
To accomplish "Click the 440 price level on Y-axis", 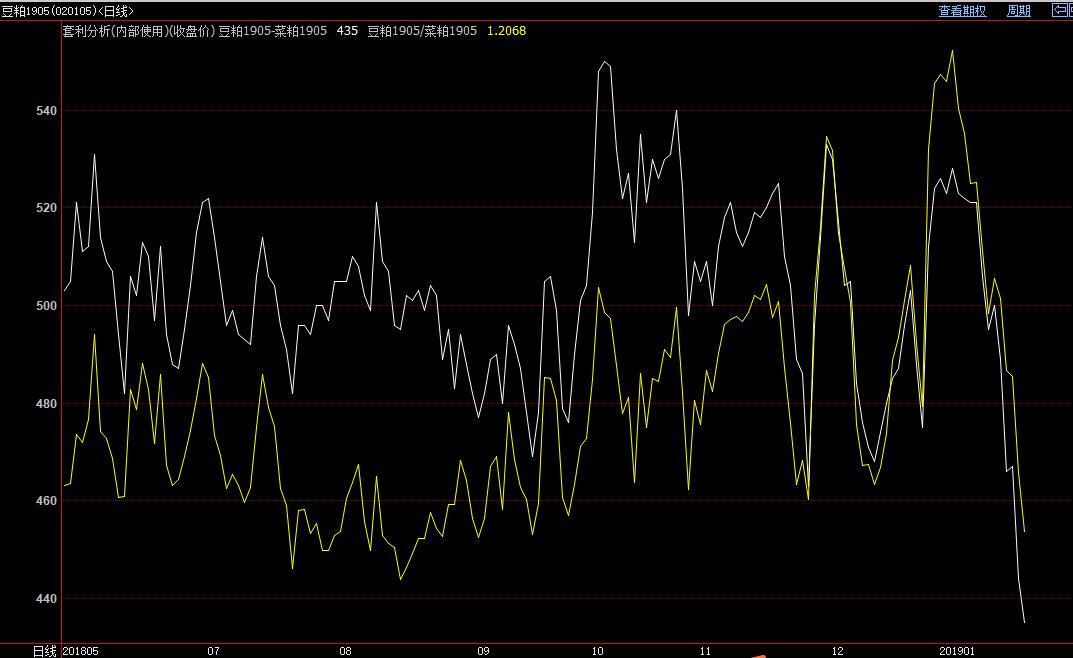I will 44,598.
